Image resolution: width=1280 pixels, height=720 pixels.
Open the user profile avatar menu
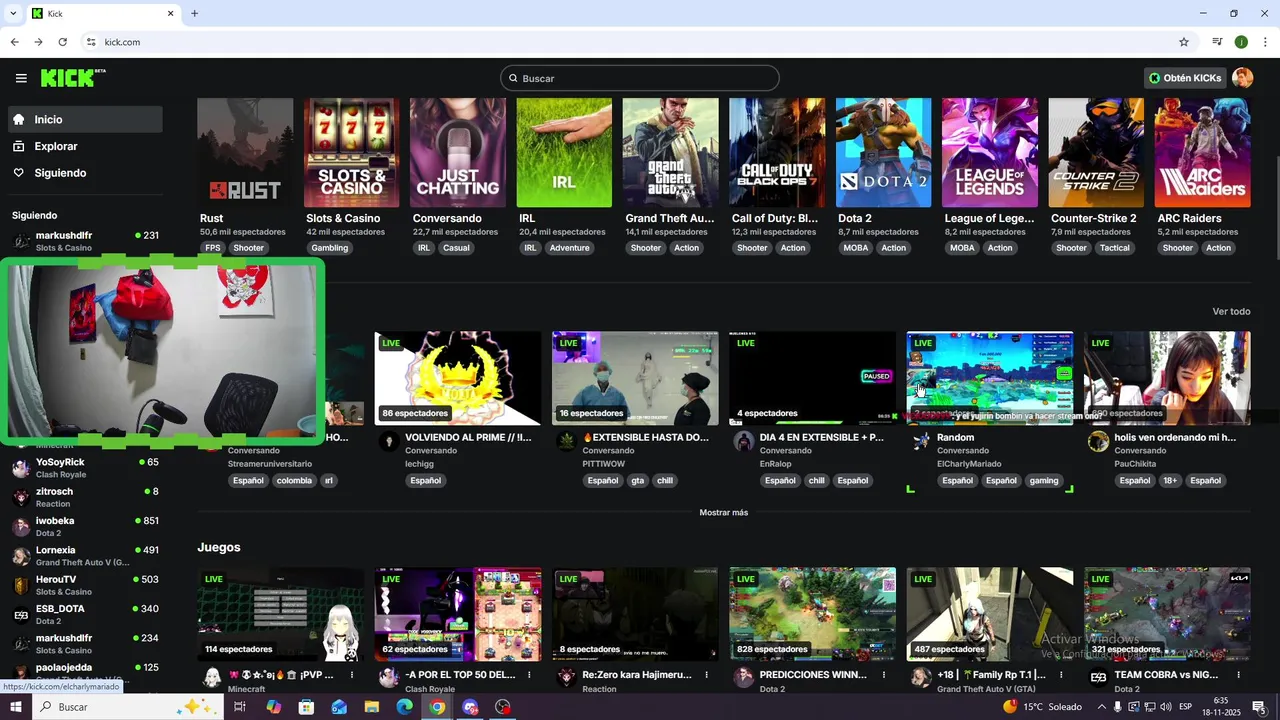tap(1242, 78)
